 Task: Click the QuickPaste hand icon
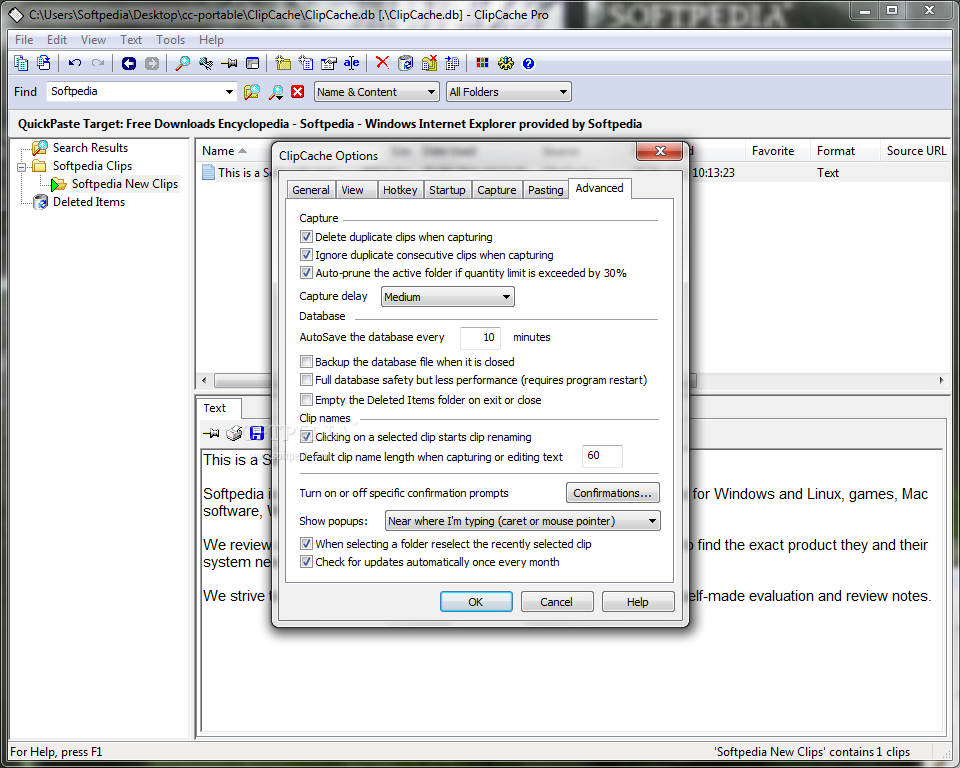pos(206,63)
